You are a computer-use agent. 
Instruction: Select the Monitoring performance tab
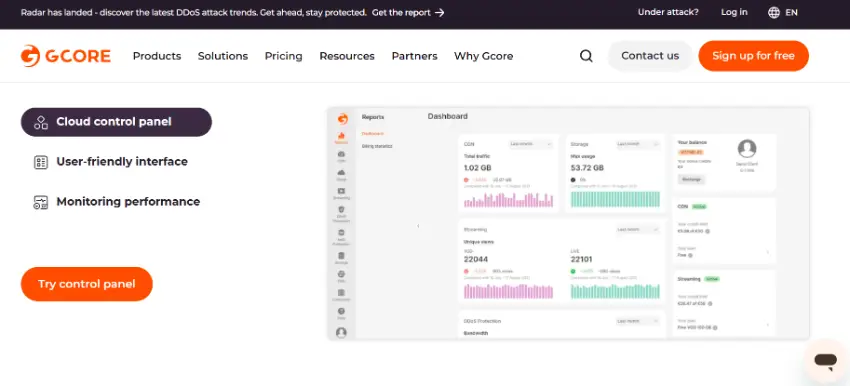[x=117, y=202]
